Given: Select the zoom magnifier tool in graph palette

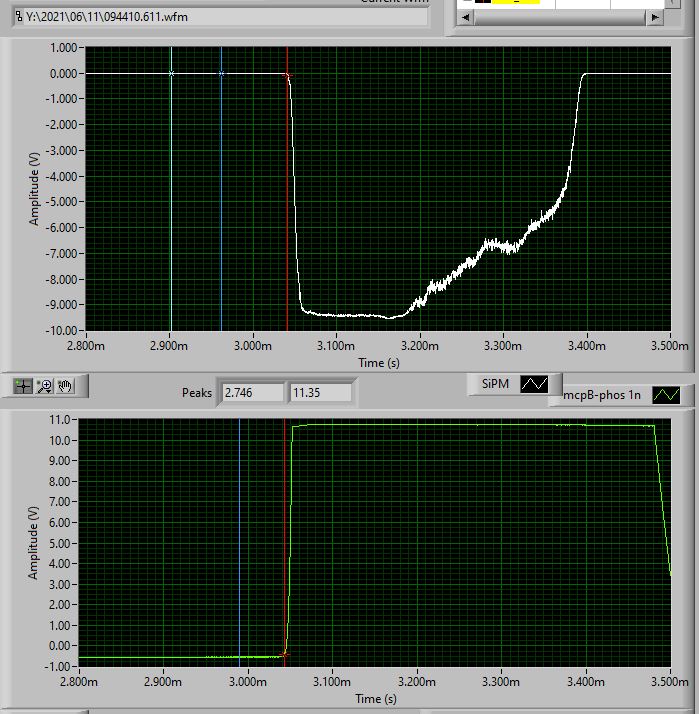Looking at the screenshot, I should 45,386.
